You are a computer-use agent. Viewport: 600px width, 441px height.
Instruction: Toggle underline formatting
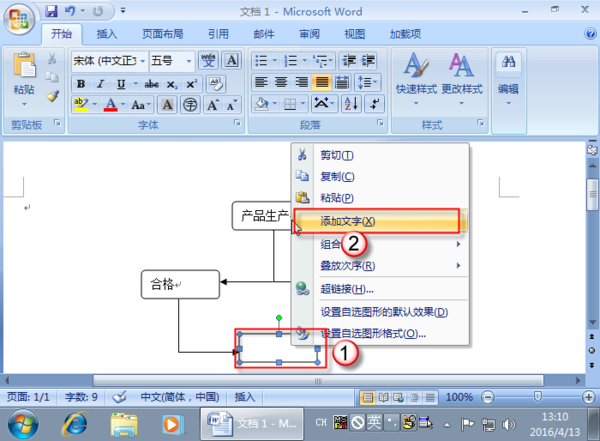click(x=121, y=84)
